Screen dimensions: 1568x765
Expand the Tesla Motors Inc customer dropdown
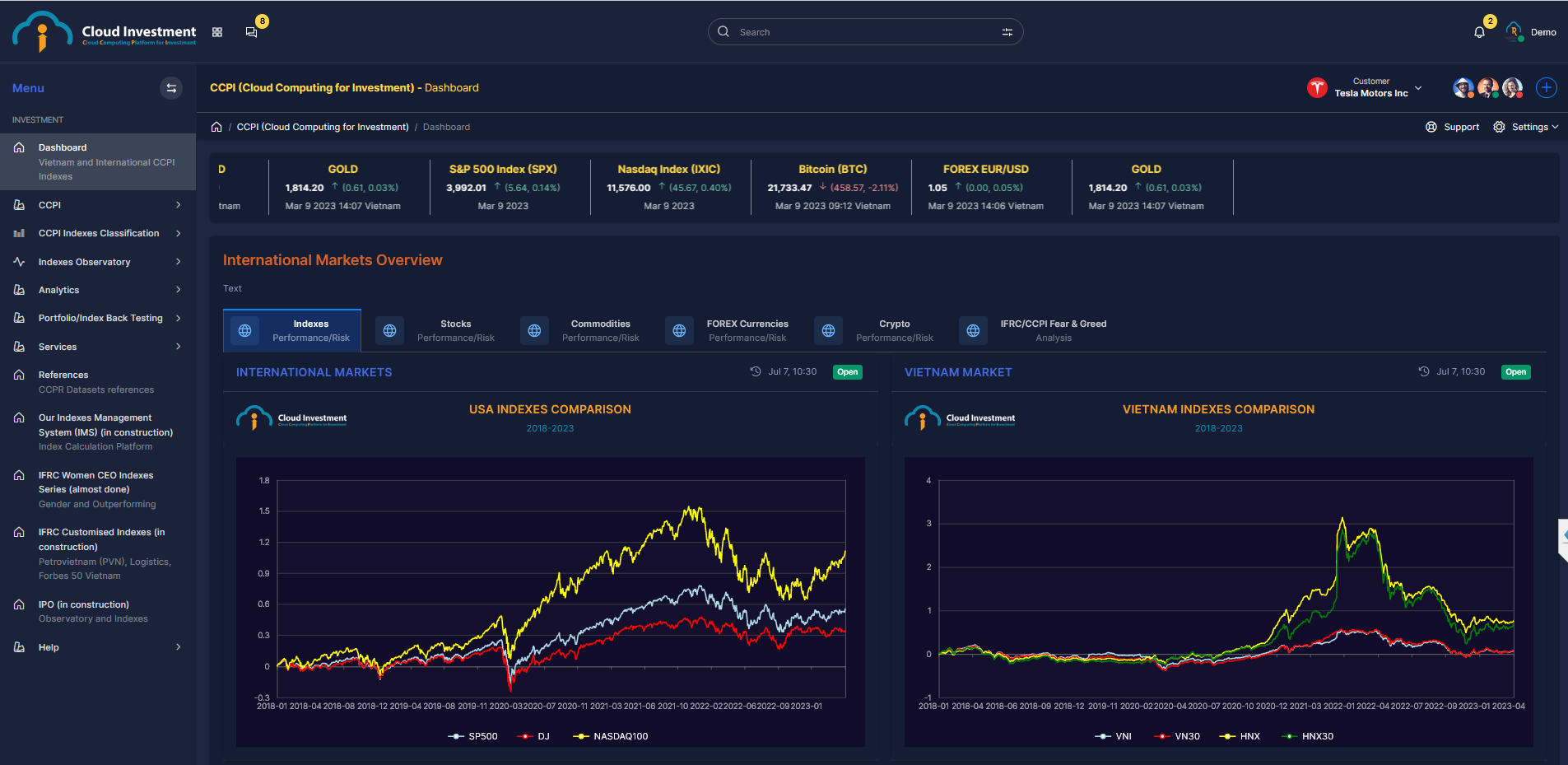(1418, 88)
